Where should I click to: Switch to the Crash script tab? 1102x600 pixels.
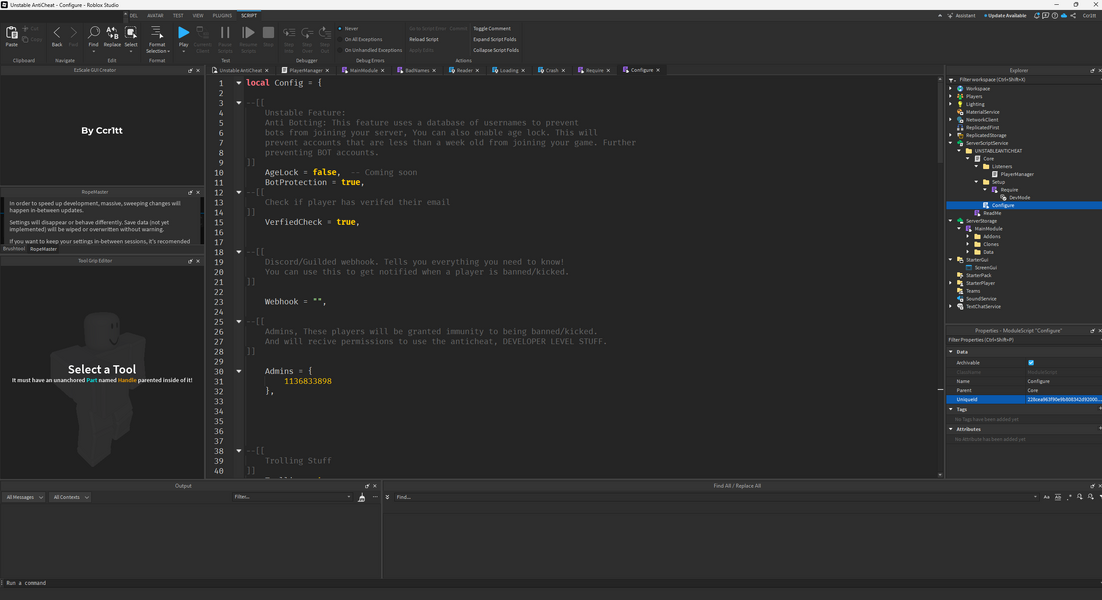[x=552, y=70]
